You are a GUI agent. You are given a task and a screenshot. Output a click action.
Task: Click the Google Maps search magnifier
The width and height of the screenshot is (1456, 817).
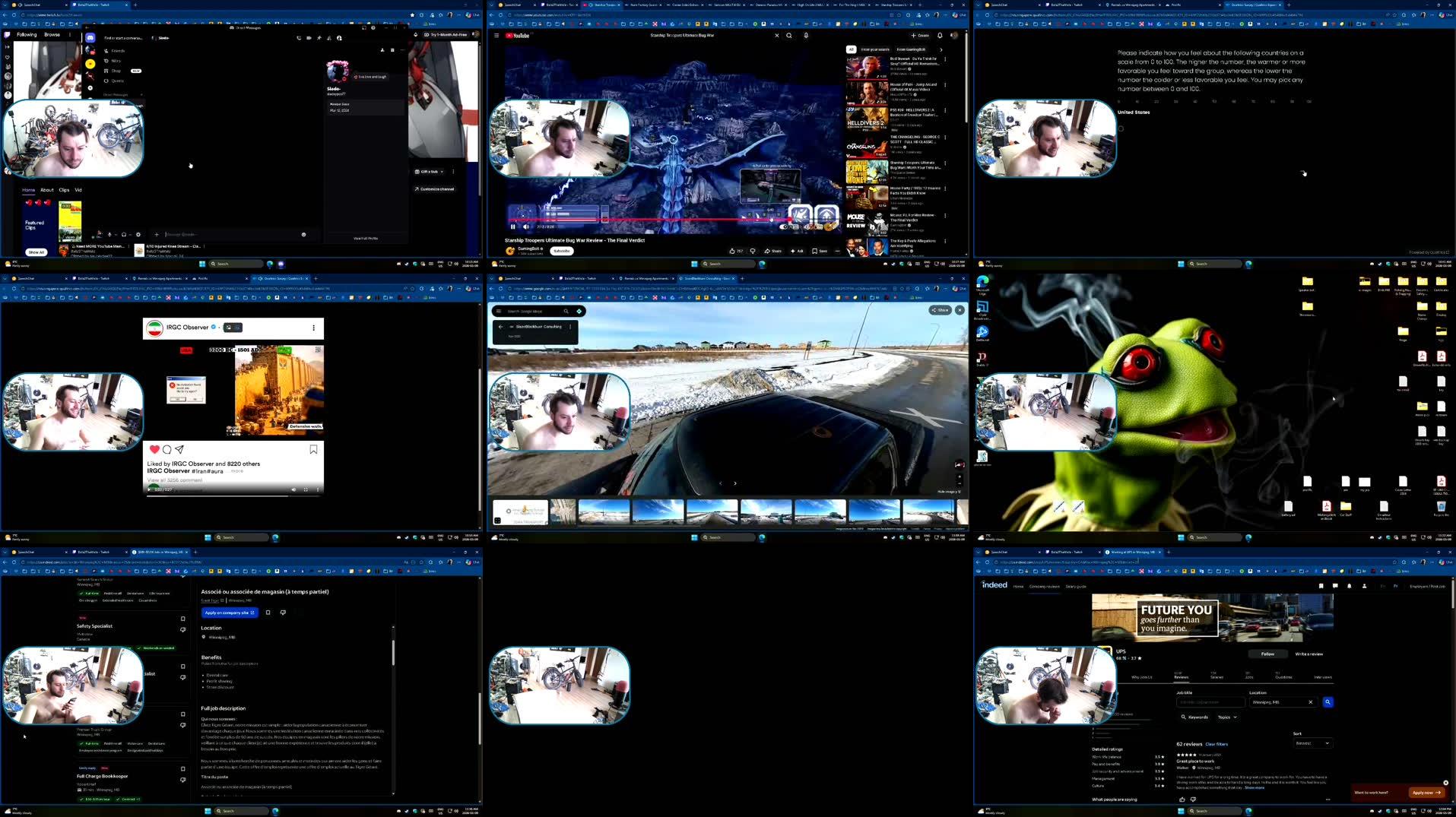[x=566, y=311]
